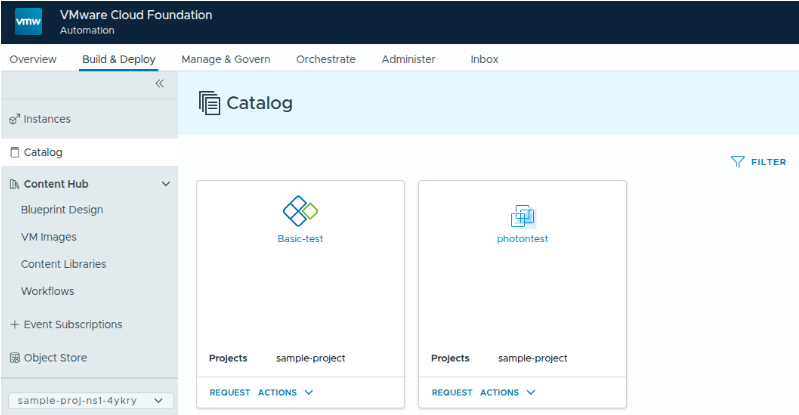Open the sample-proj-ns1-4ykry namespace dropdown

pyautogui.click(x=90, y=400)
